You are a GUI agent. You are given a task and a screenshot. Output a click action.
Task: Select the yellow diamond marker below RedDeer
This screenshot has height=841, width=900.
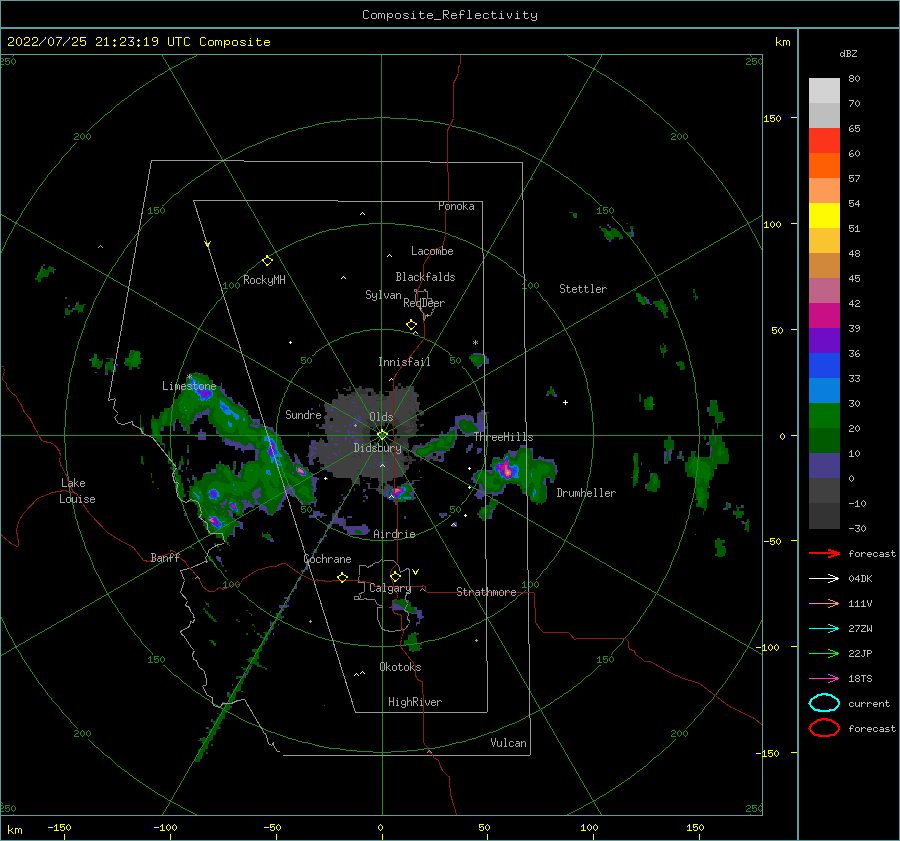click(411, 325)
